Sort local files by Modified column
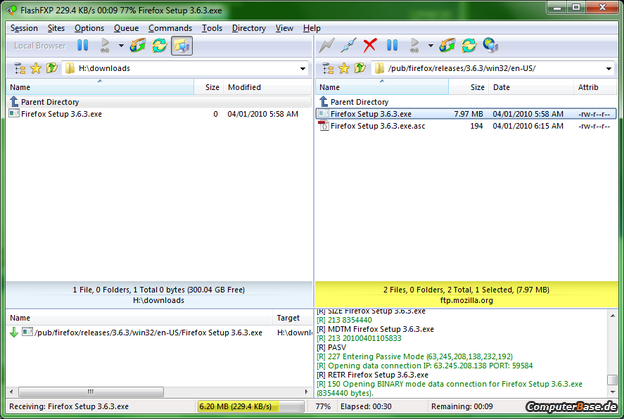The width and height of the screenshot is (624, 419). (267, 87)
